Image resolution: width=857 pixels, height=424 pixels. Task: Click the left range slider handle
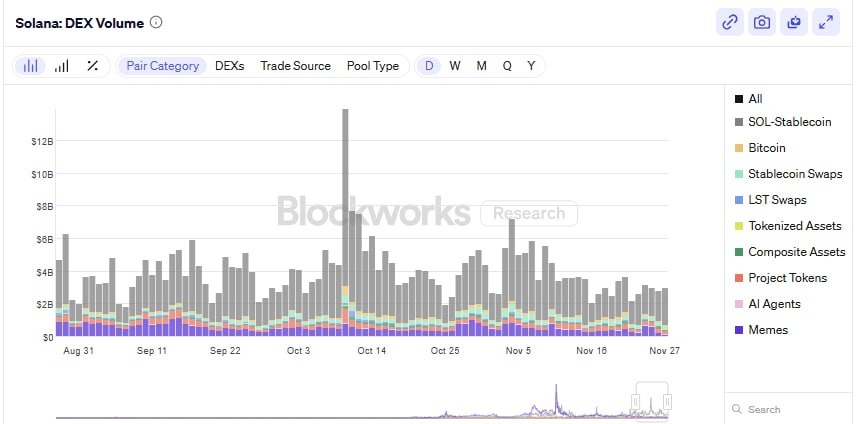click(x=636, y=402)
